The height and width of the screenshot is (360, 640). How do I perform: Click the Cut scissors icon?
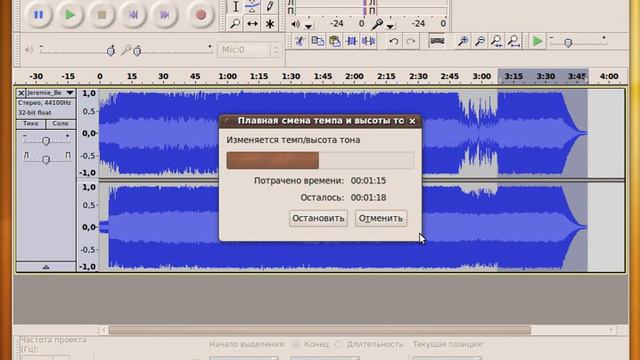coord(300,41)
